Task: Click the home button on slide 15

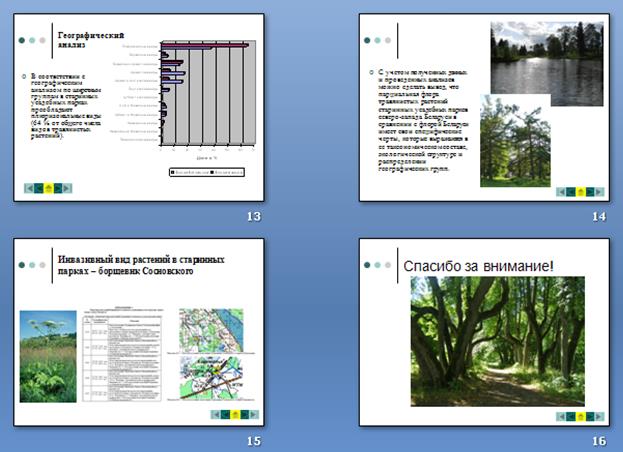Action: [x=235, y=413]
